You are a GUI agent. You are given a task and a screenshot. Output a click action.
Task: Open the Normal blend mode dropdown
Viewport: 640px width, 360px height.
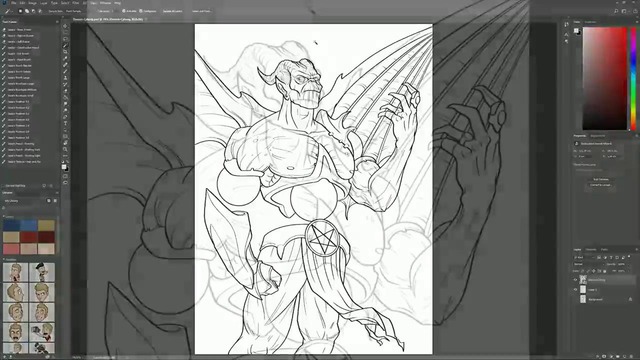point(589,264)
